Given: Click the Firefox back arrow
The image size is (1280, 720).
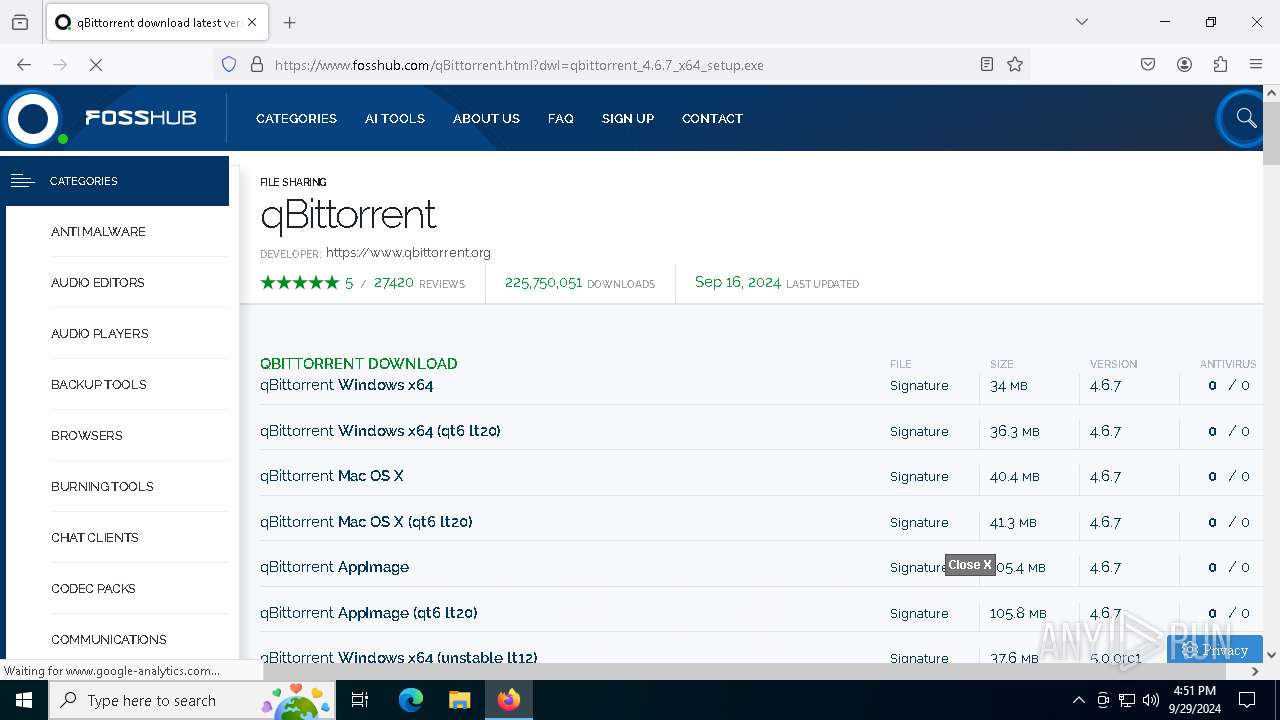Looking at the screenshot, I should [24, 65].
